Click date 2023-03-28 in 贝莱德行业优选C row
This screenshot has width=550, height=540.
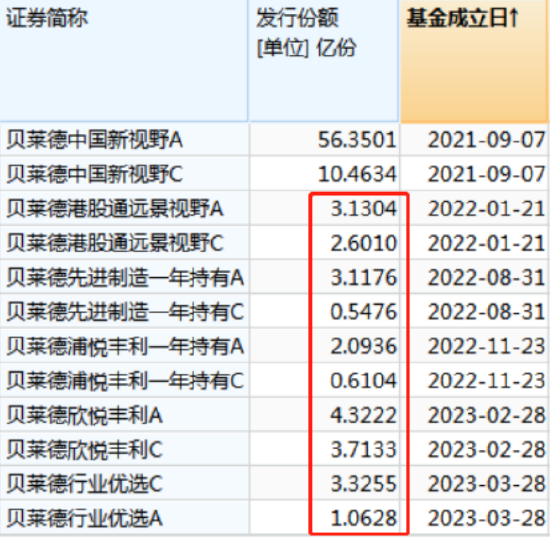click(x=487, y=484)
